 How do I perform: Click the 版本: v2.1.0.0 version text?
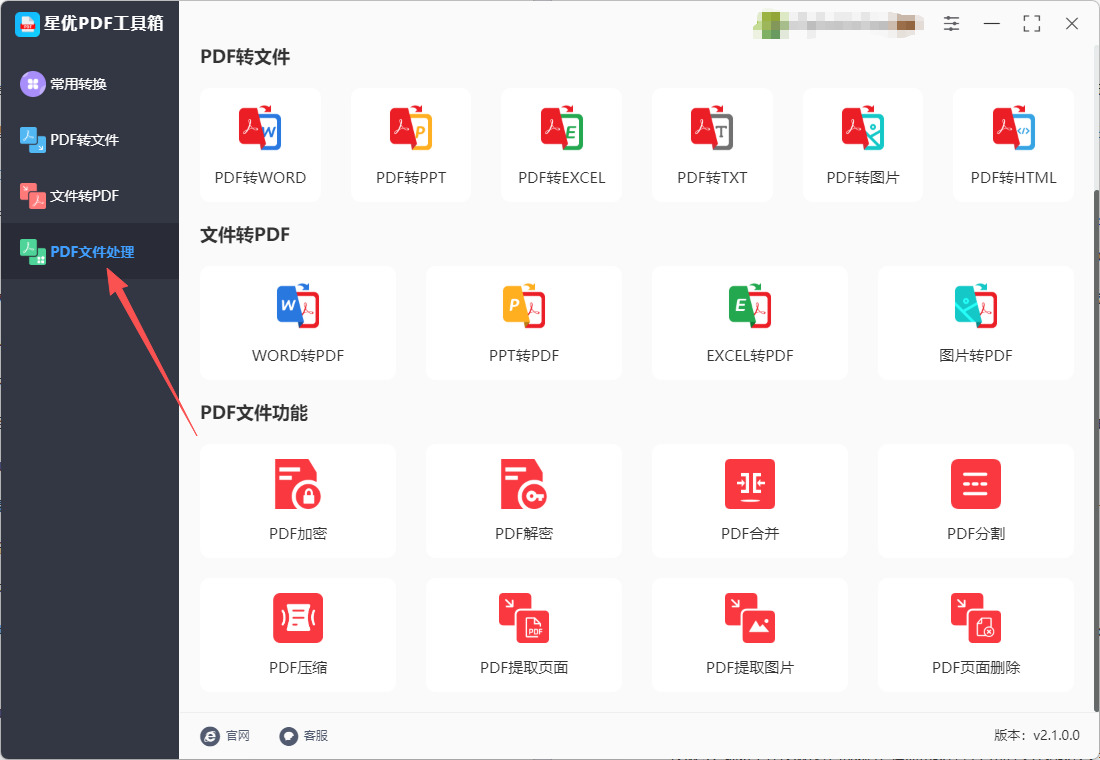click(x=1036, y=735)
